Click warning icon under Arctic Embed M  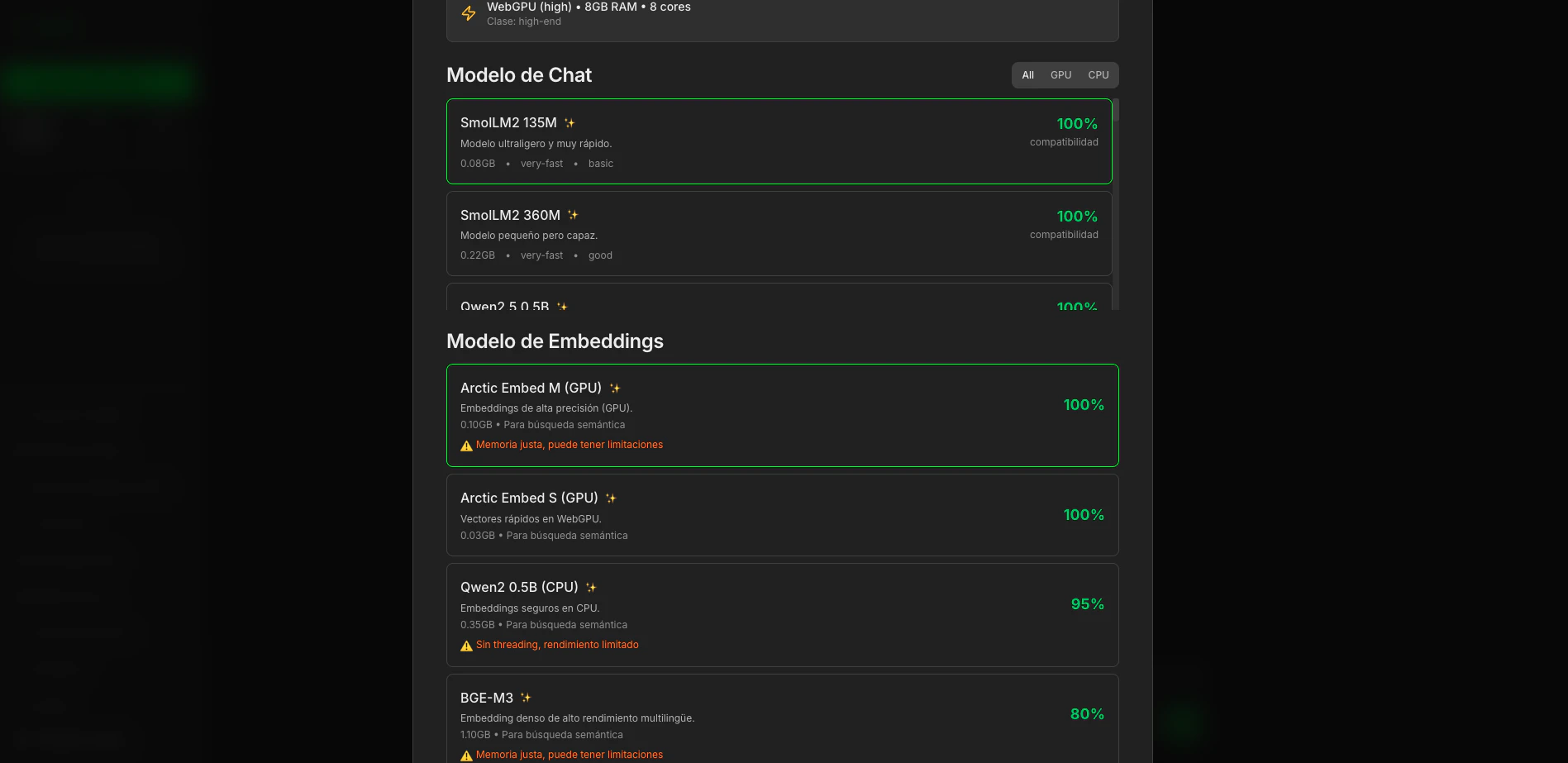click(x=466, y=446)
